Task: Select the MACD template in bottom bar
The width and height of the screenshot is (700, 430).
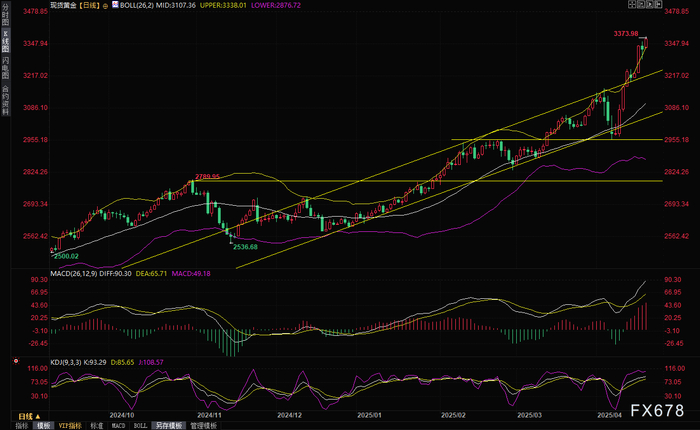Action: (x=118, y=426)
